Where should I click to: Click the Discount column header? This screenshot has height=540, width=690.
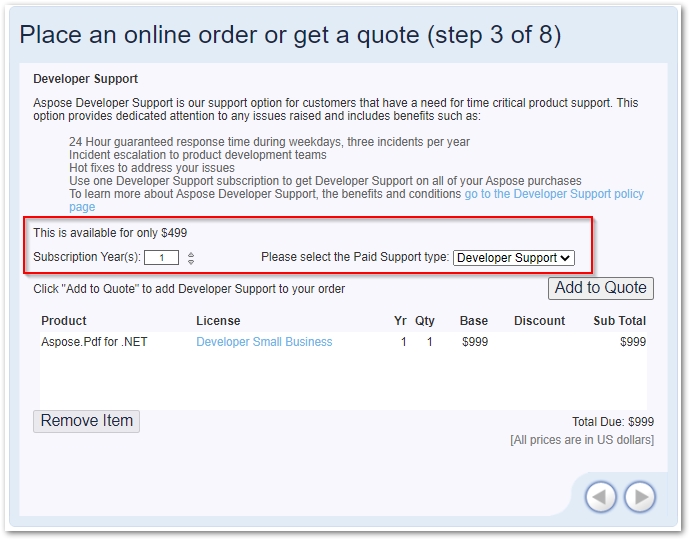coord(539,321)
